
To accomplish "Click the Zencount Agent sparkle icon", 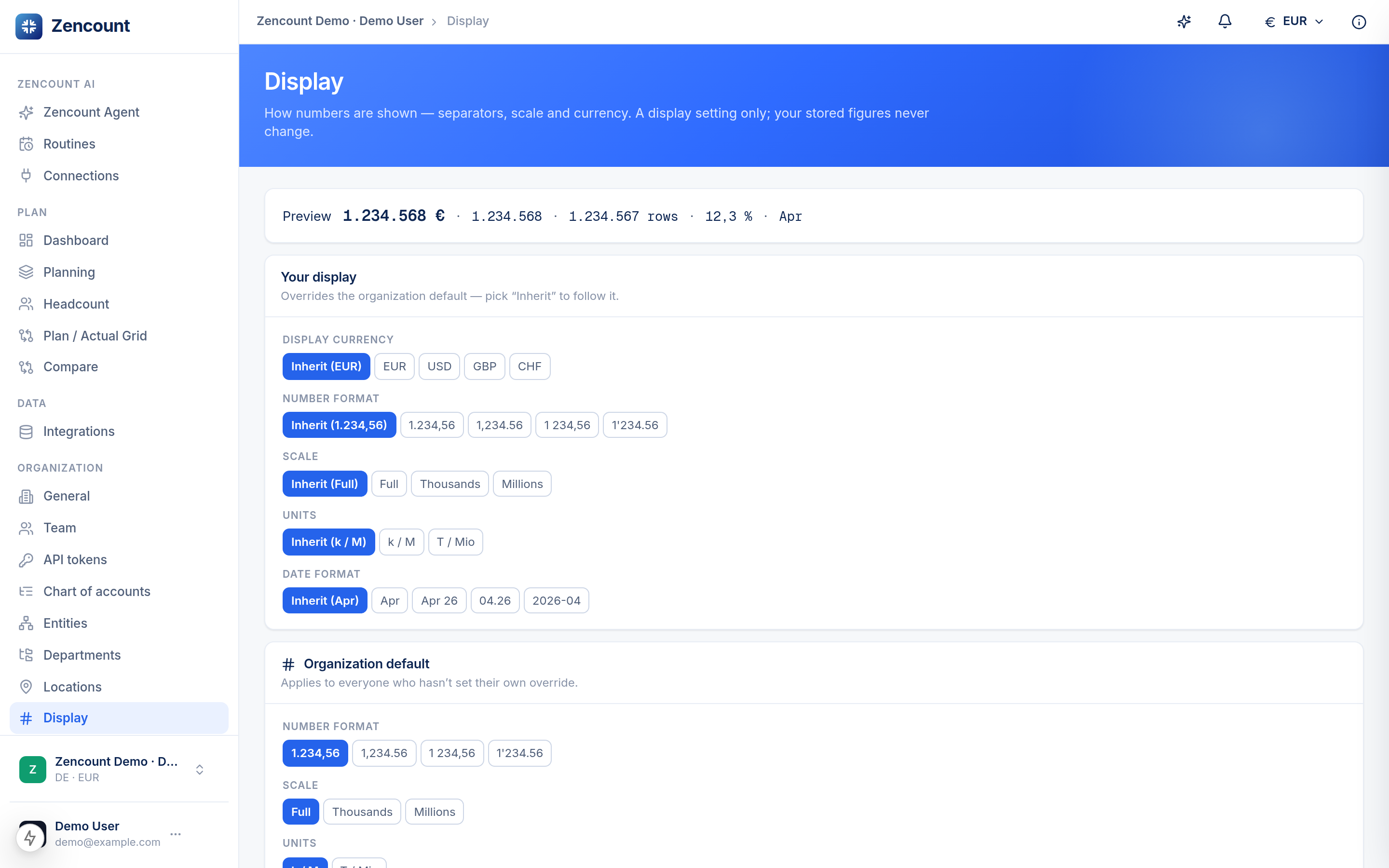I will coord(26,112).
